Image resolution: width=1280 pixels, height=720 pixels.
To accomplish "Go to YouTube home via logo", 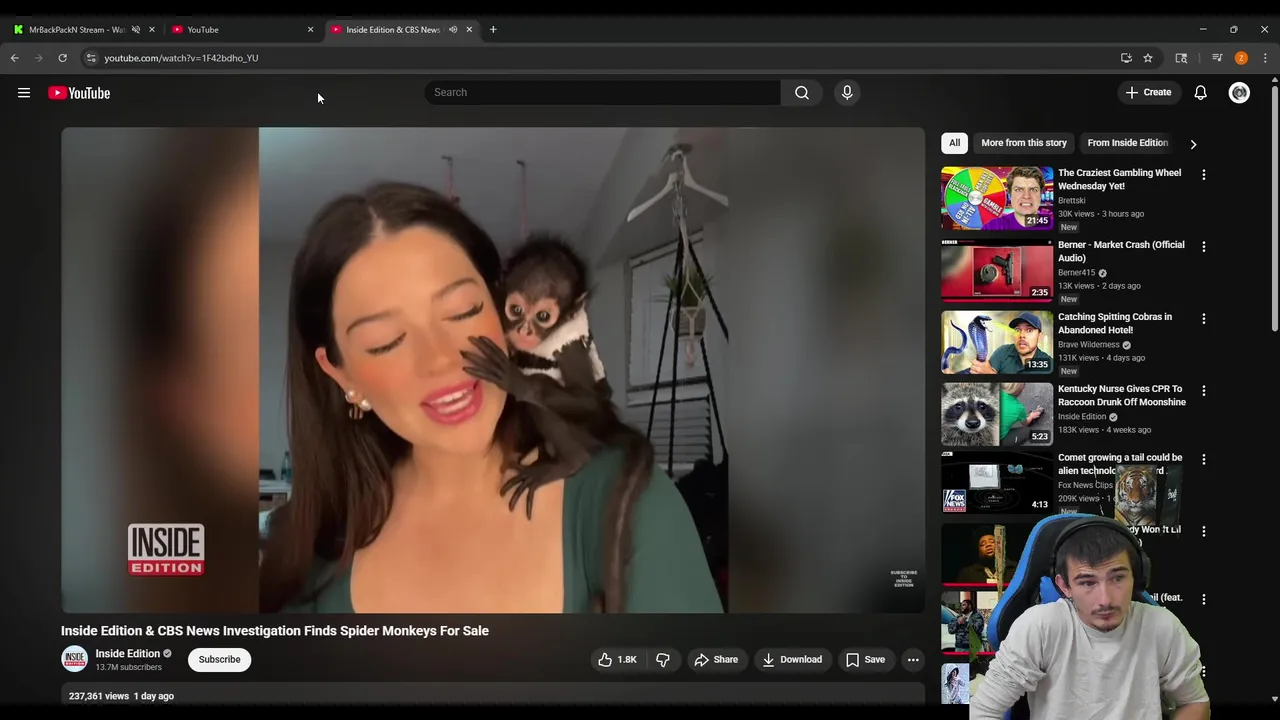I will [79, 93].
